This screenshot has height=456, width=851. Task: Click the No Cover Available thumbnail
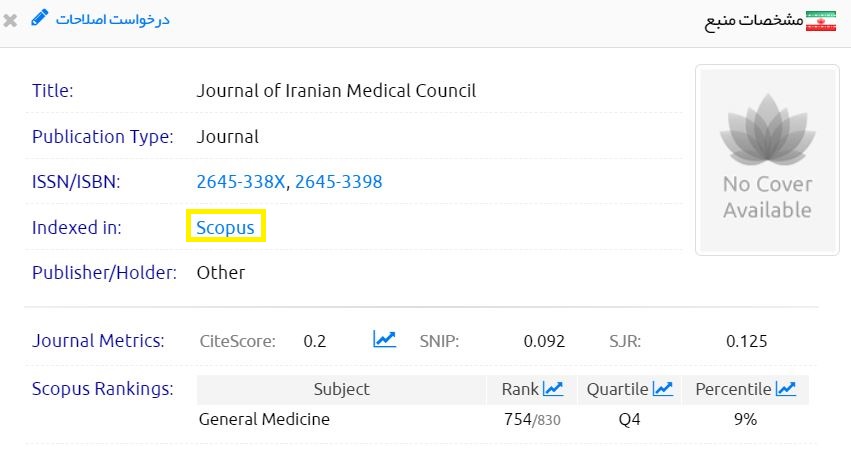pyautogui.click(x=767, y=160)
